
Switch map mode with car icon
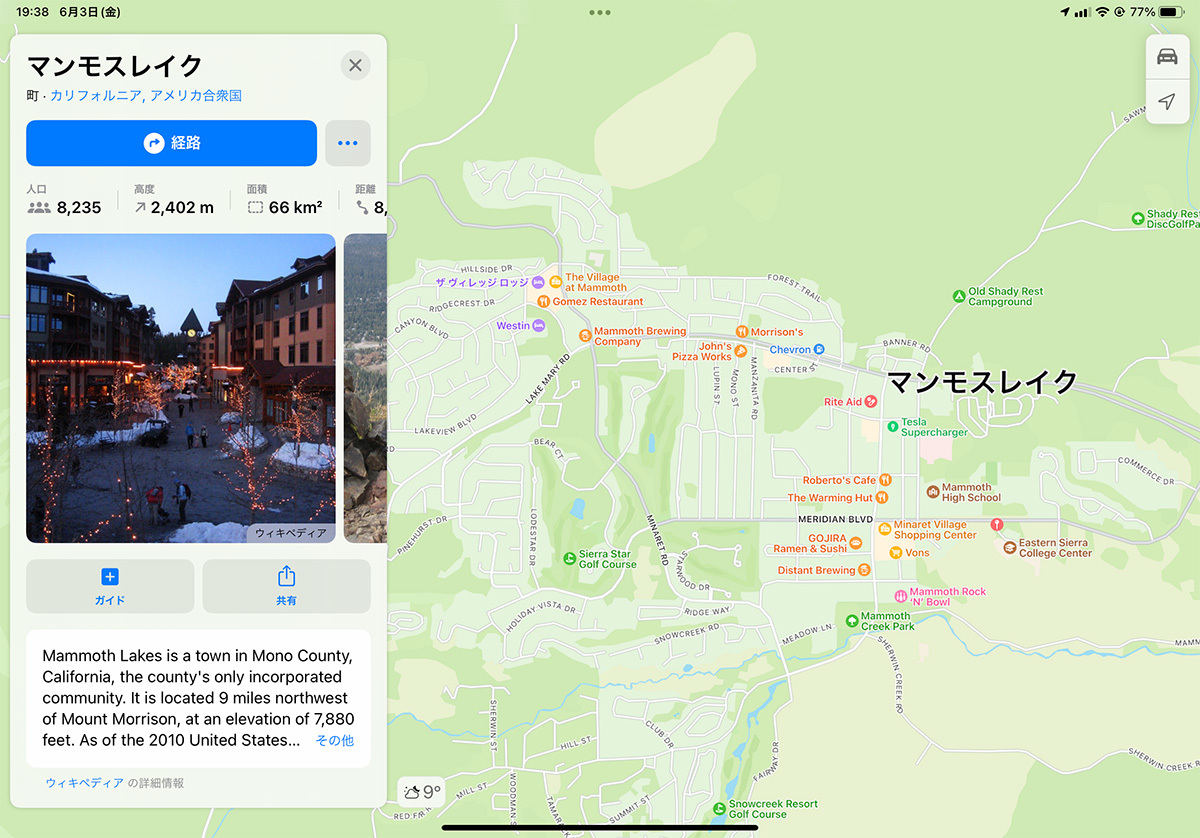[x=1167, y=57]
